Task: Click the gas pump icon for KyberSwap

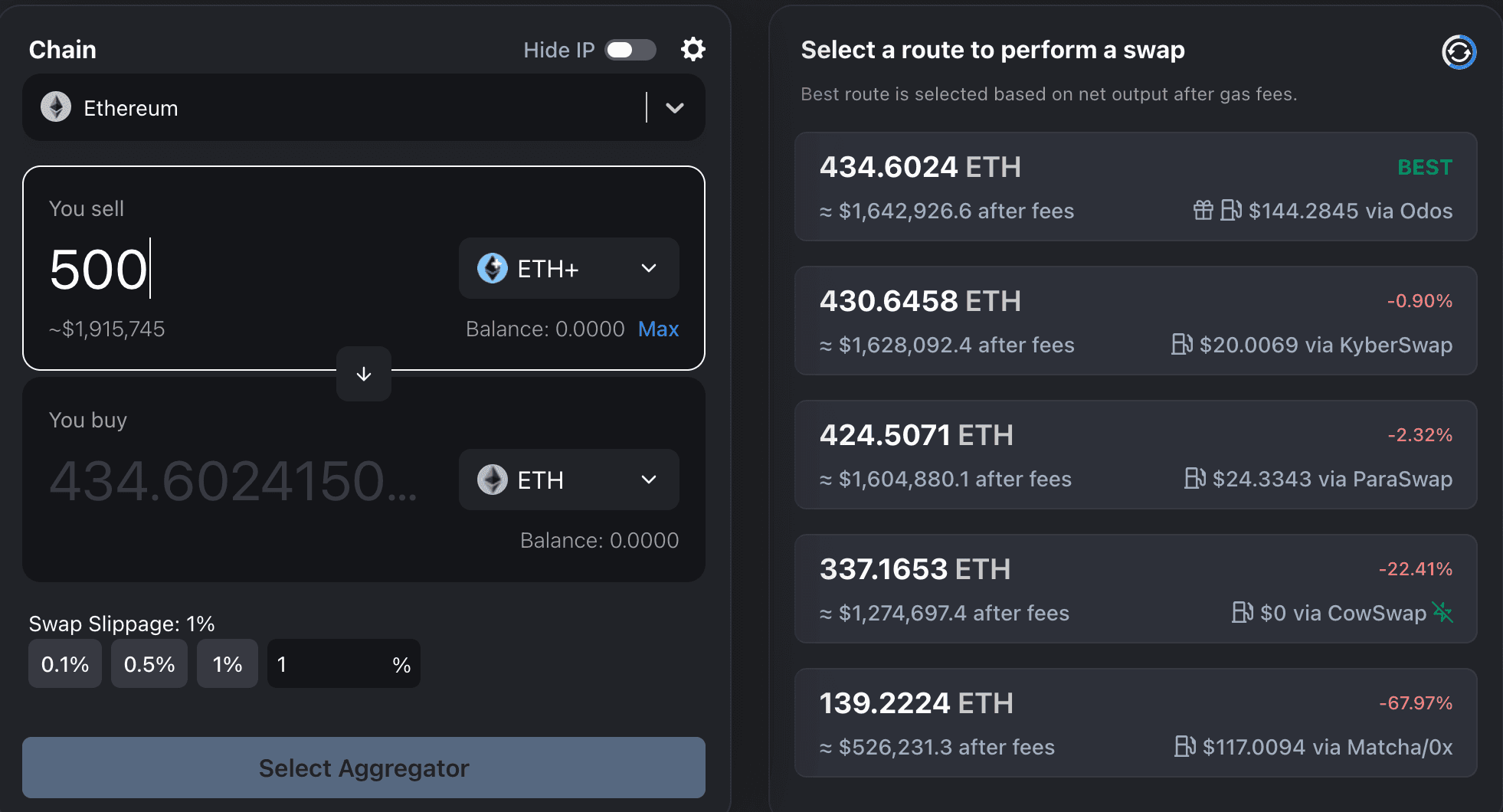Action: 1181,344
